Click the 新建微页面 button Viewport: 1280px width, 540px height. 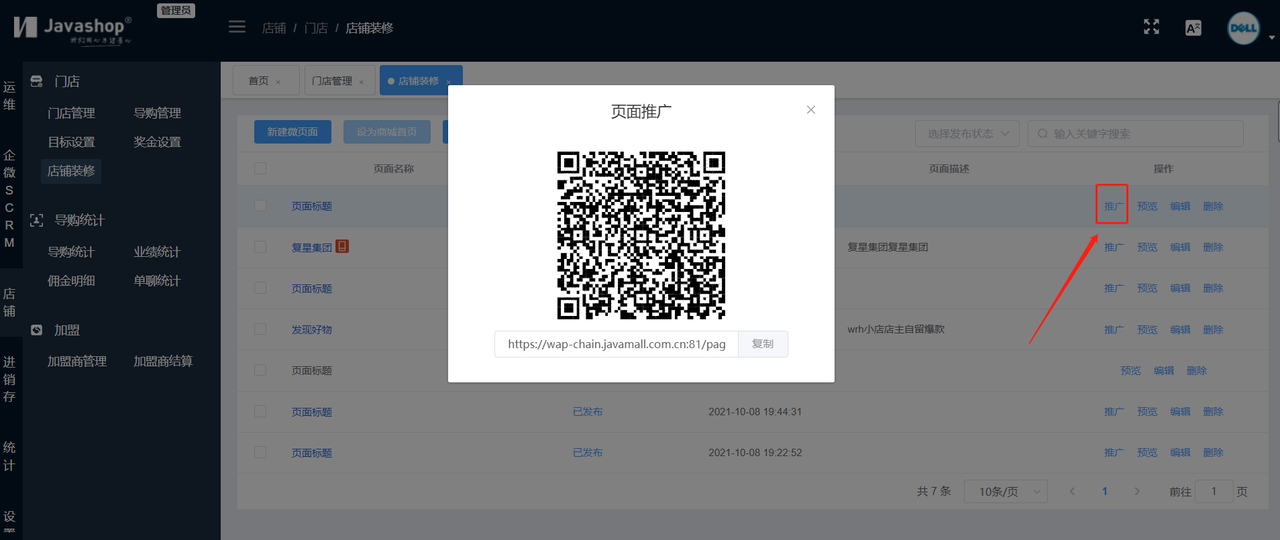click(x=293, y=132)
